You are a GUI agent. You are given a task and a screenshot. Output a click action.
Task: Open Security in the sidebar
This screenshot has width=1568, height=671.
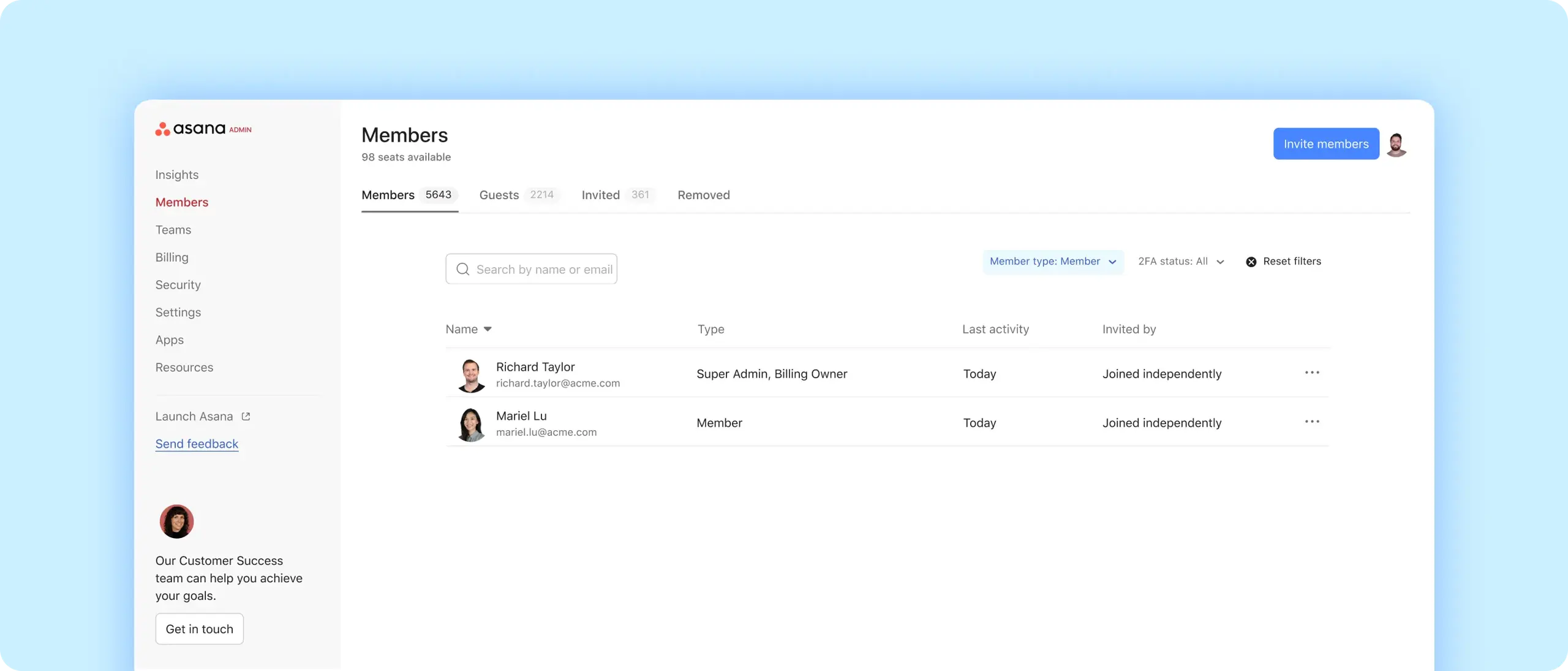[x=178, y=285]
